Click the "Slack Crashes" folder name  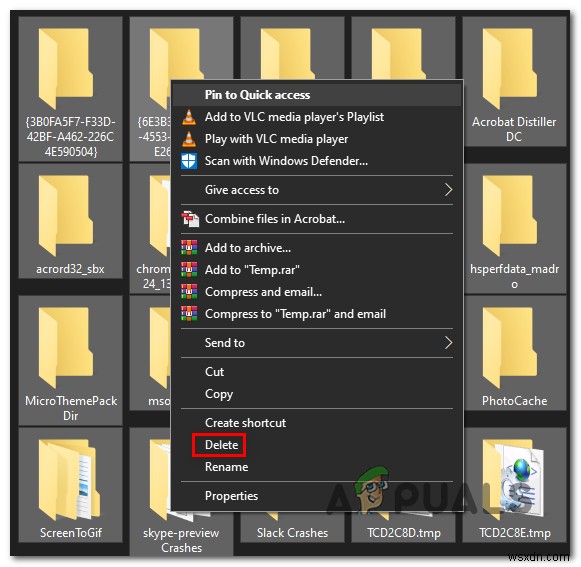click(292, 533)
